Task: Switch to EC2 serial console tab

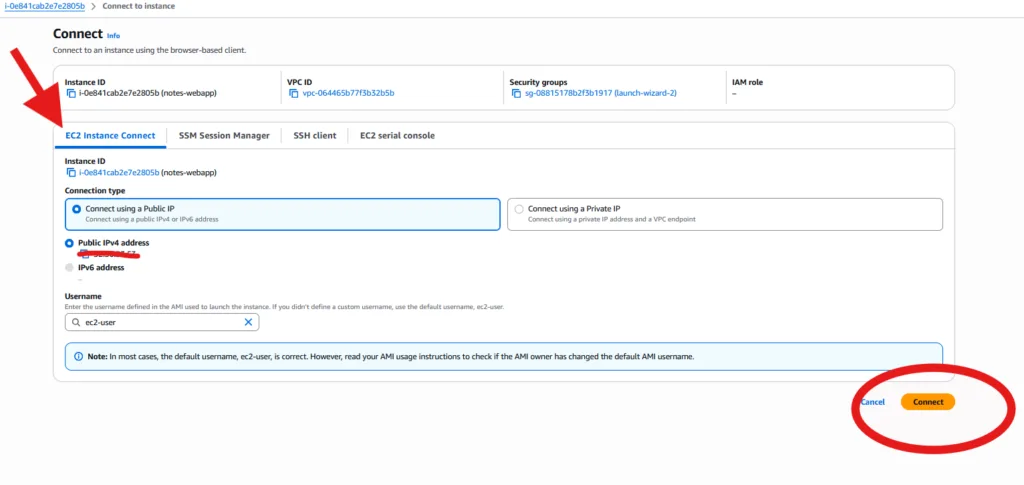Action: 397,136
